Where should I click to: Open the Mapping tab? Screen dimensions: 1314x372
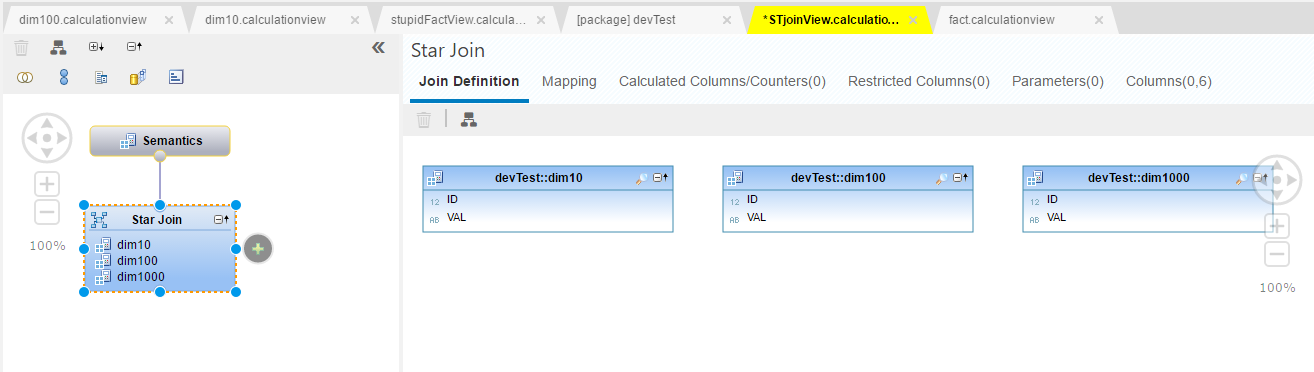tap(569, 82)
